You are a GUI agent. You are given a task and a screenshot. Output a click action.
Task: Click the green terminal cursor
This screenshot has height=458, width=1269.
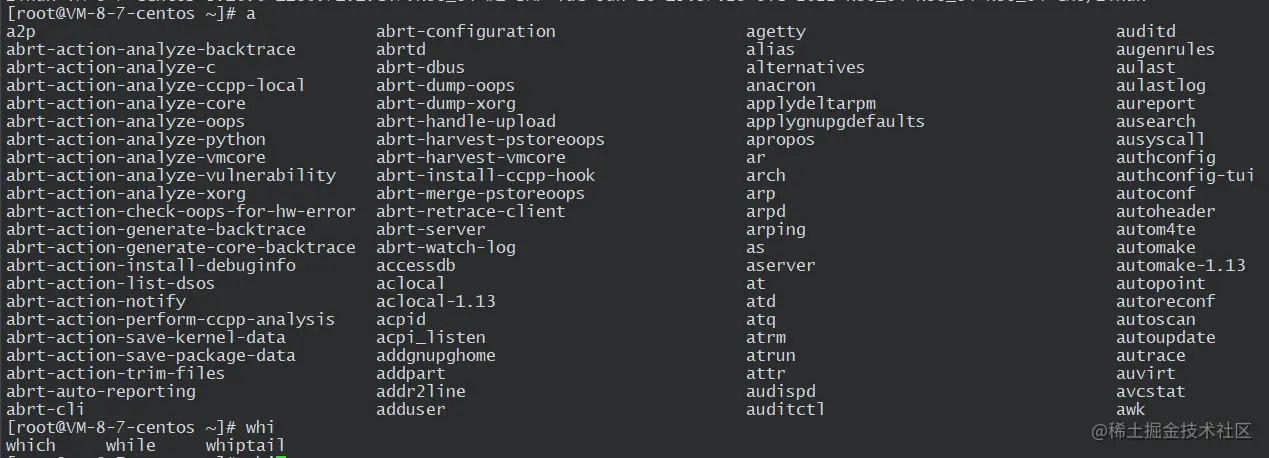282,457
